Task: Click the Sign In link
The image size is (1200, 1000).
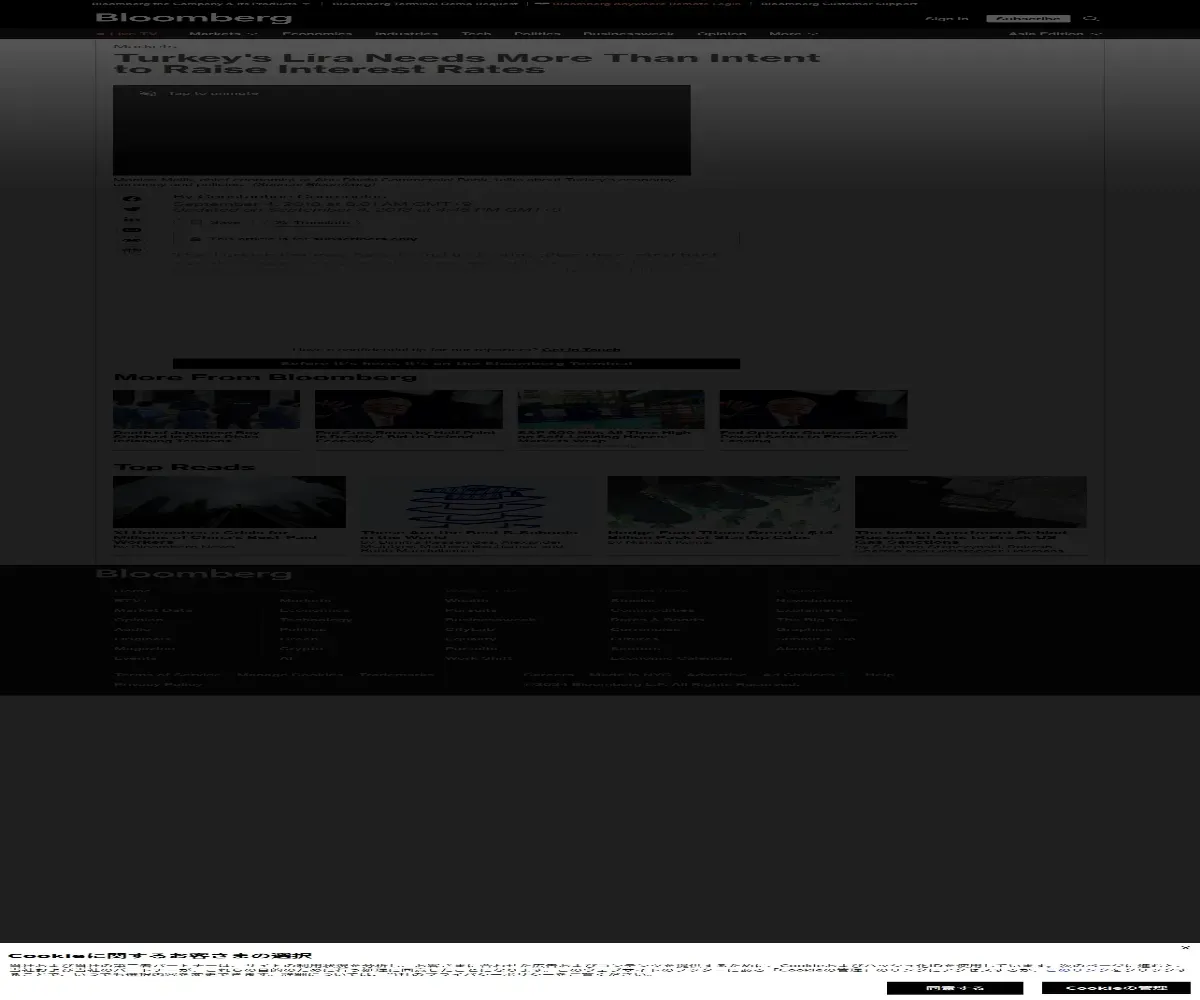Action: coord(946,18)
